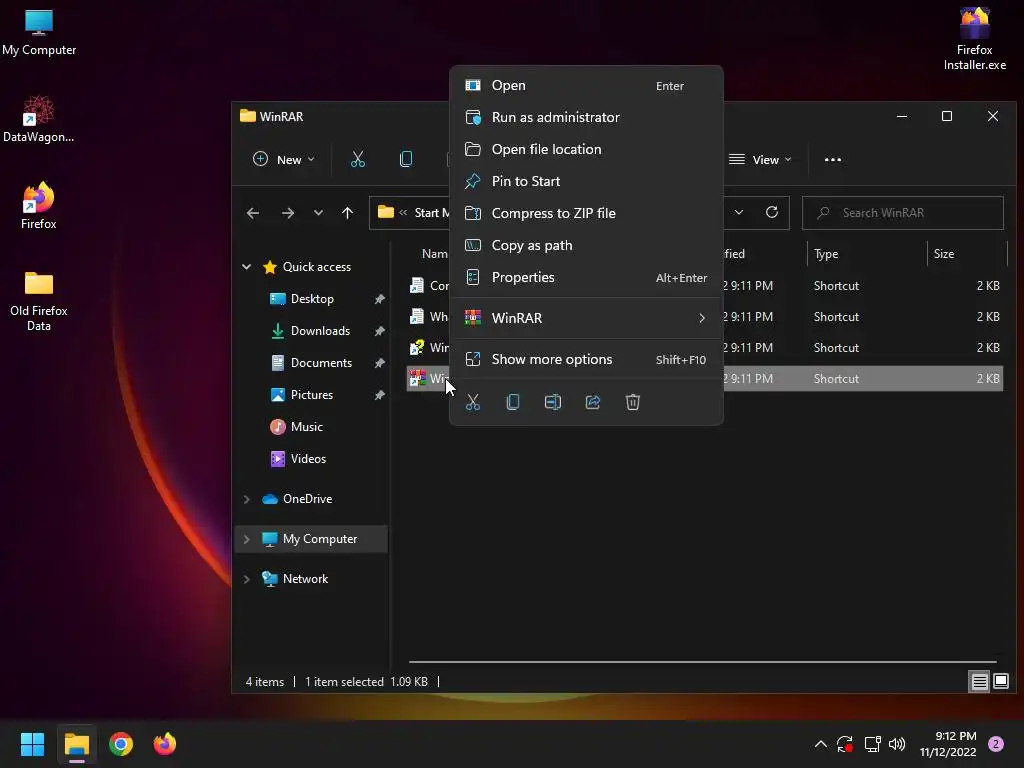The image size is (1024, 768).
Task: Open the Old Firefox Data folder
Action: click(39, 300)
